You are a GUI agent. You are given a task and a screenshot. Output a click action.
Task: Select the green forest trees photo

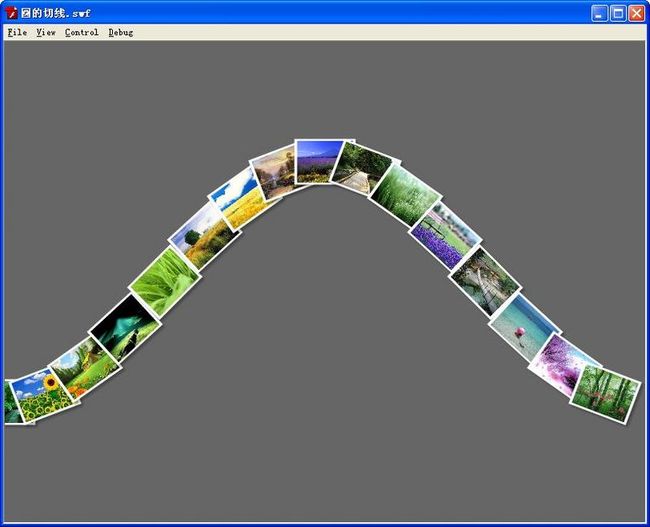605,394
